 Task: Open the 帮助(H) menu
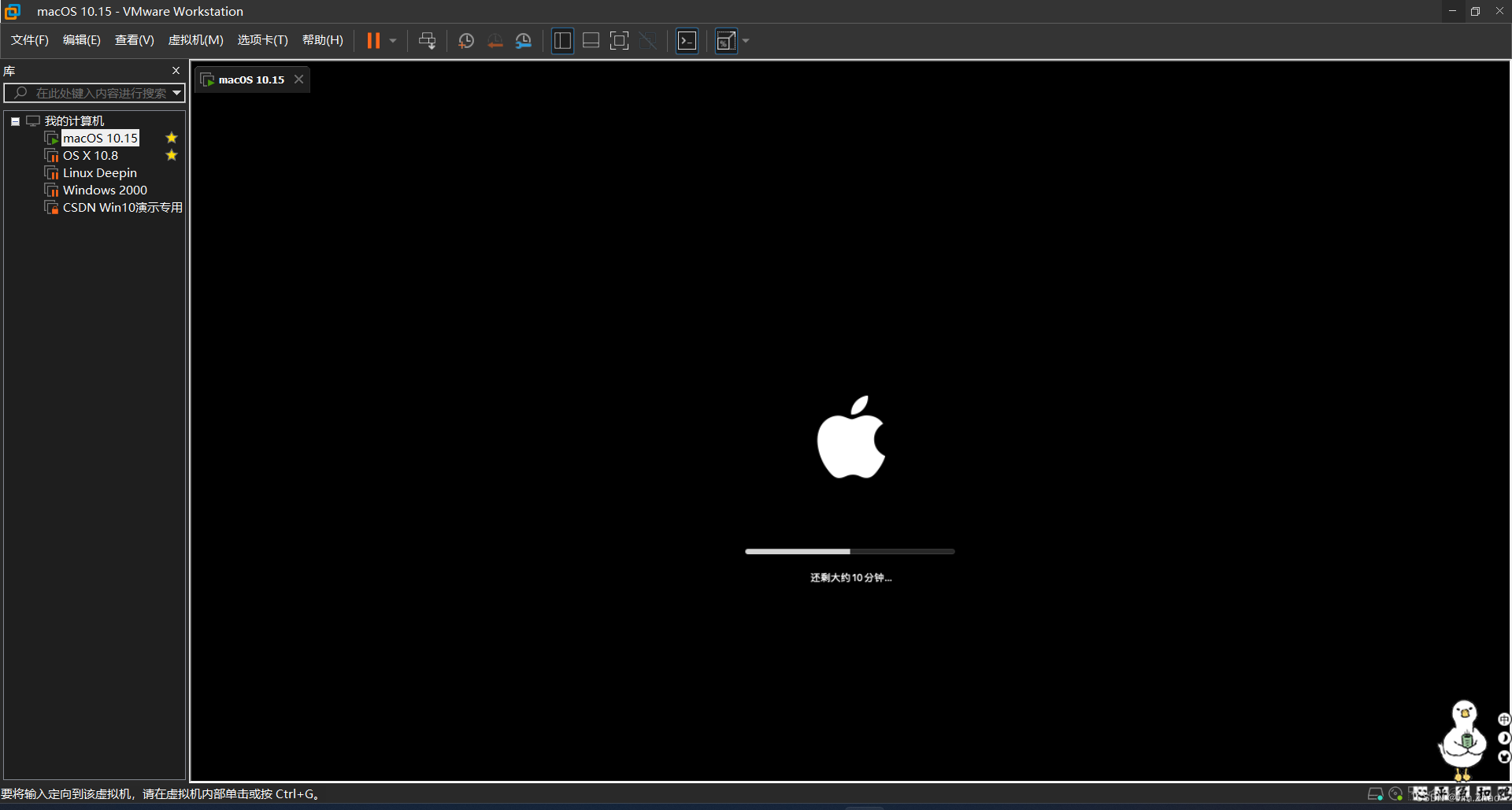coord(323,40)
